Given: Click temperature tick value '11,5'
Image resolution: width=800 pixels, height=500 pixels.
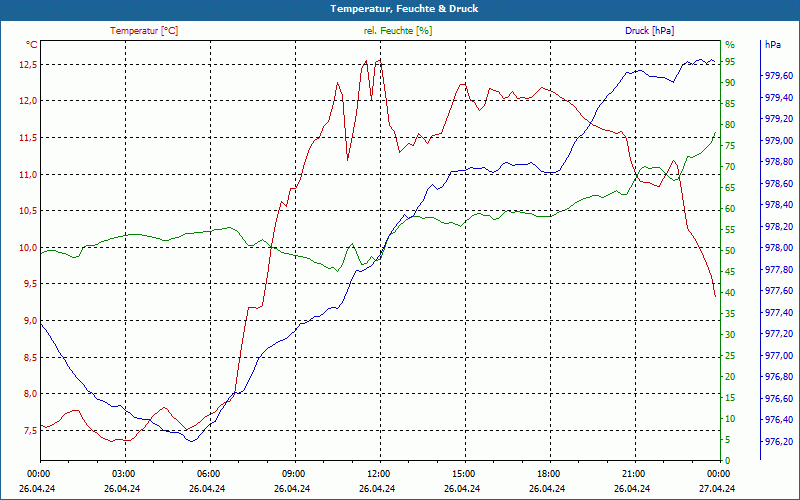Looking at the screenshot, I should click(x=28, y=138).
